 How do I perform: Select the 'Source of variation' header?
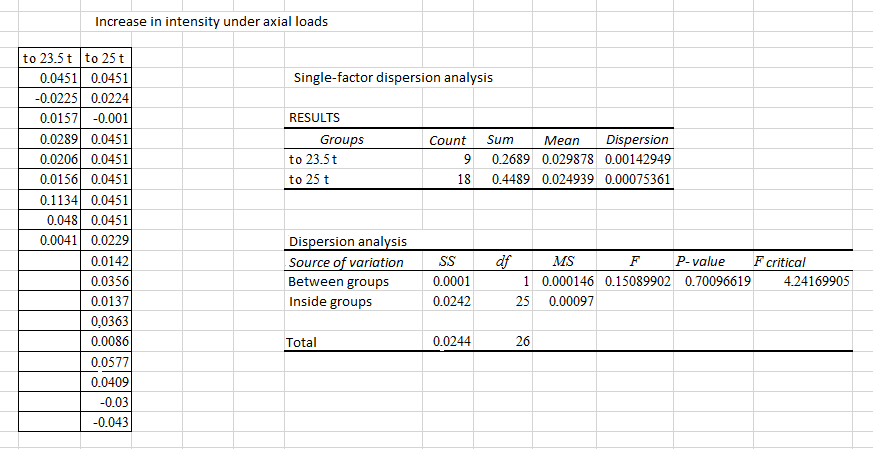click(346, 262)
